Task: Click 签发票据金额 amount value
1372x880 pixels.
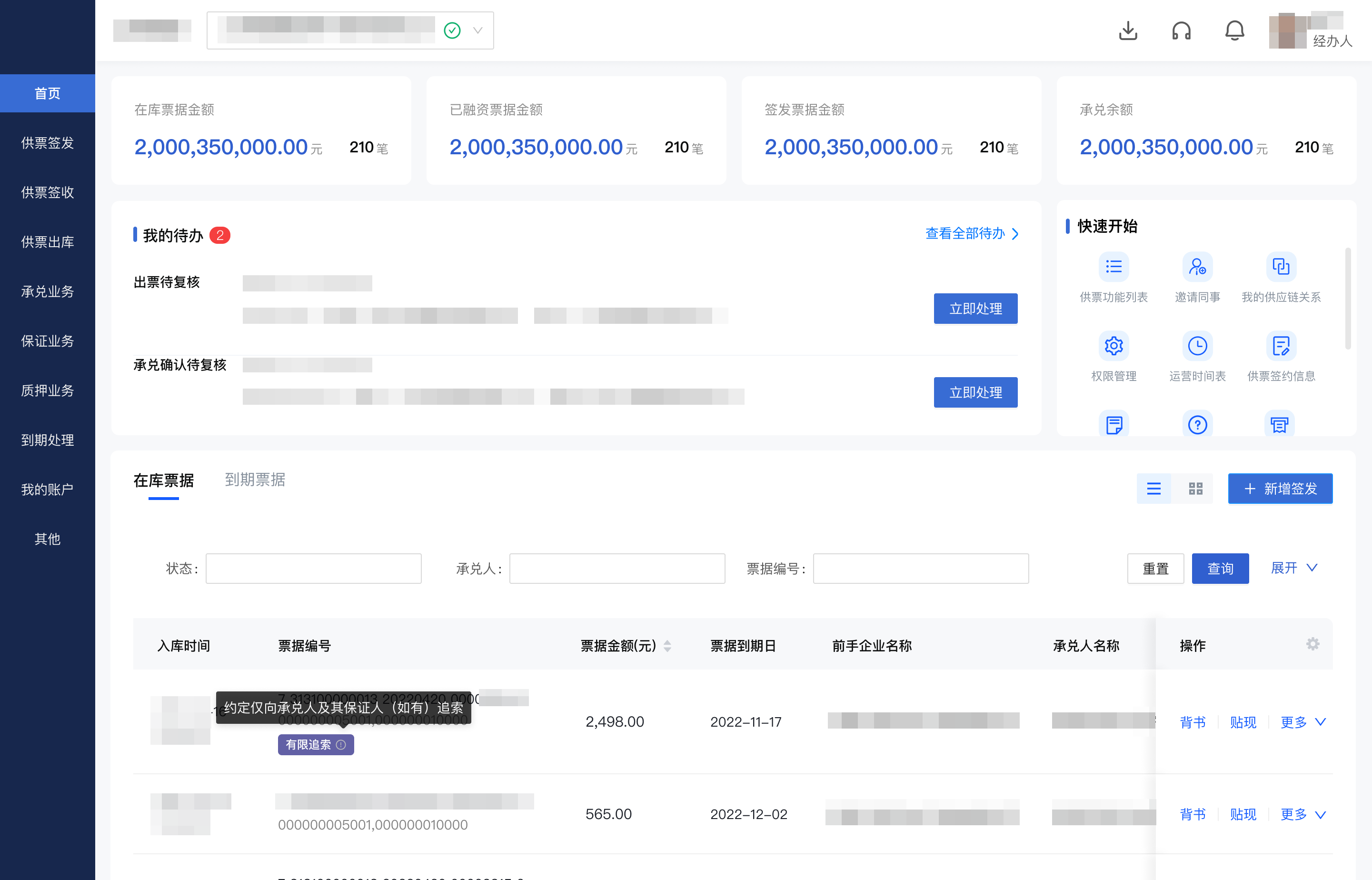Action: [x=851, y=148]
